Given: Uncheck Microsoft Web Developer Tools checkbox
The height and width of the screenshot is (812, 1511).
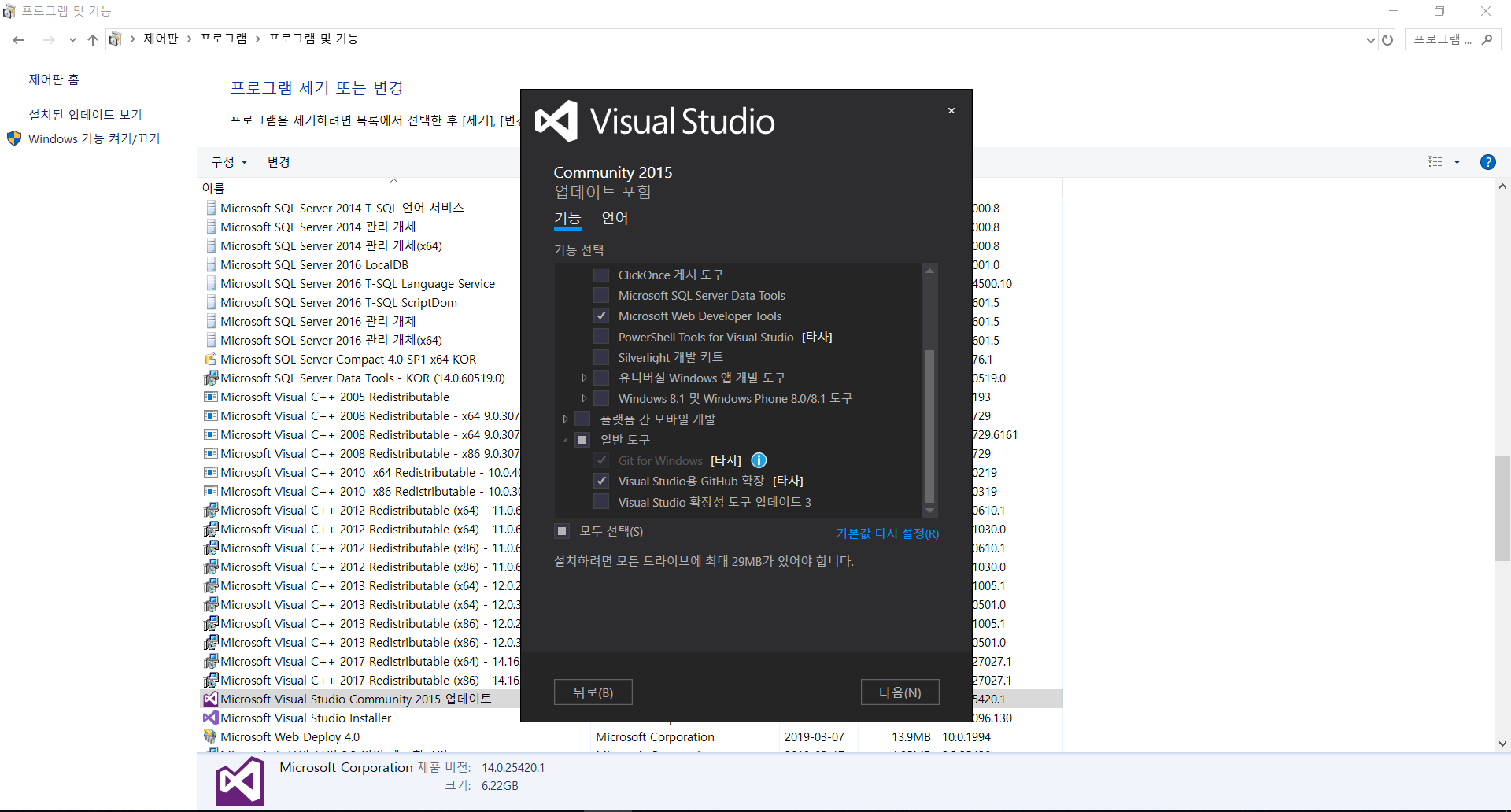Looking at the screenshot, I should (601, 316).
